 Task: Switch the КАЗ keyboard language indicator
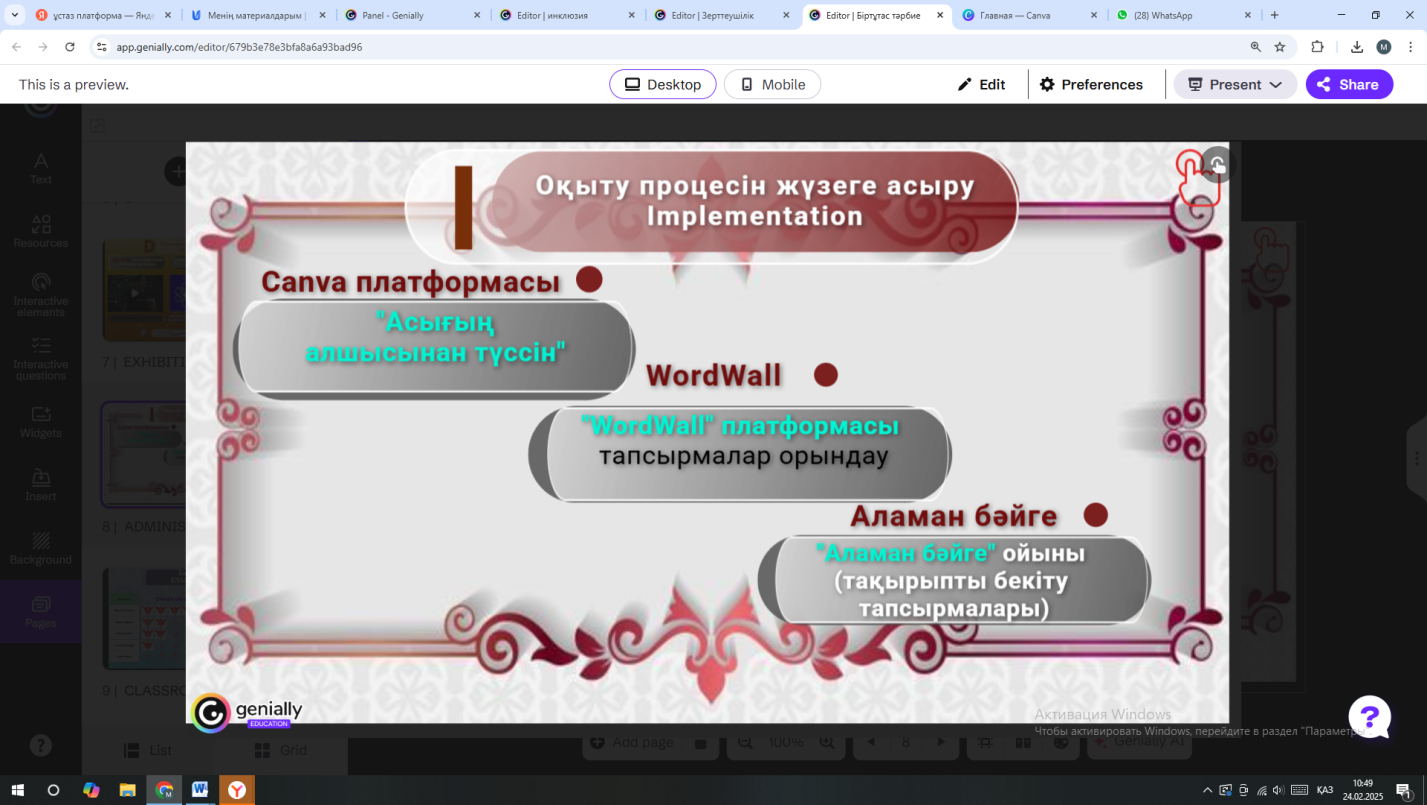[x=1324, y=790]
